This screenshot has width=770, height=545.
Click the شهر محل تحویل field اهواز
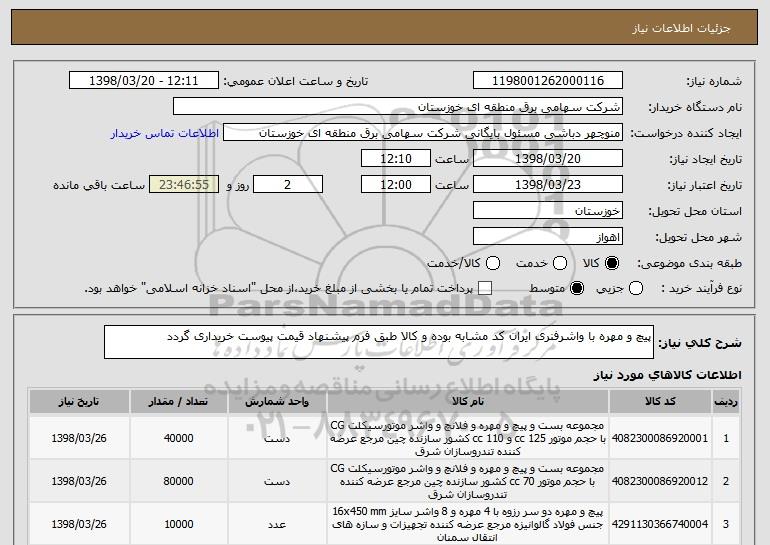[546, 237]
